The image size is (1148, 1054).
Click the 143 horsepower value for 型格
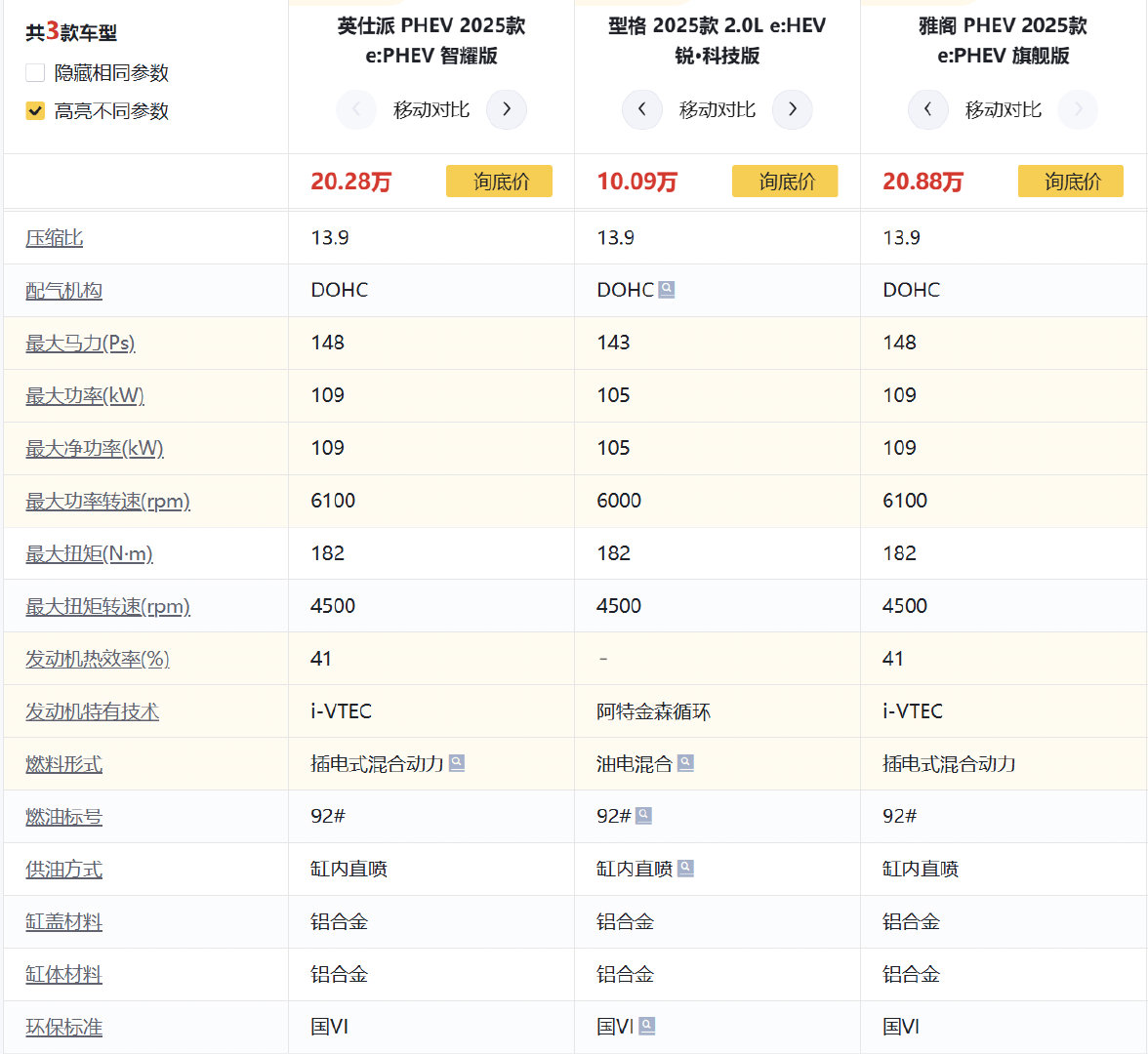pos(613,343)
